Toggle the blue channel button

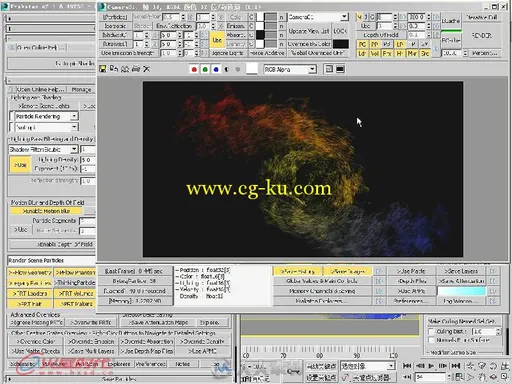click(x=216, y=69)
